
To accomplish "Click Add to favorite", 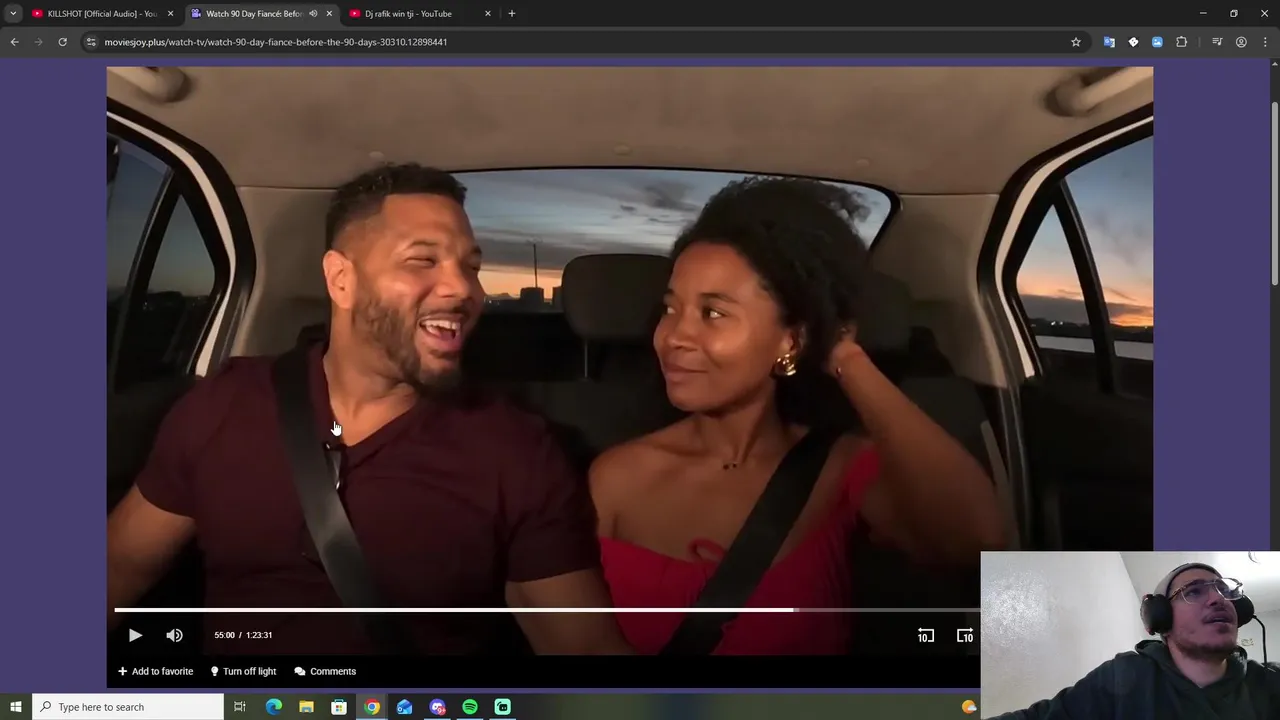I will (x=155, y=671).
